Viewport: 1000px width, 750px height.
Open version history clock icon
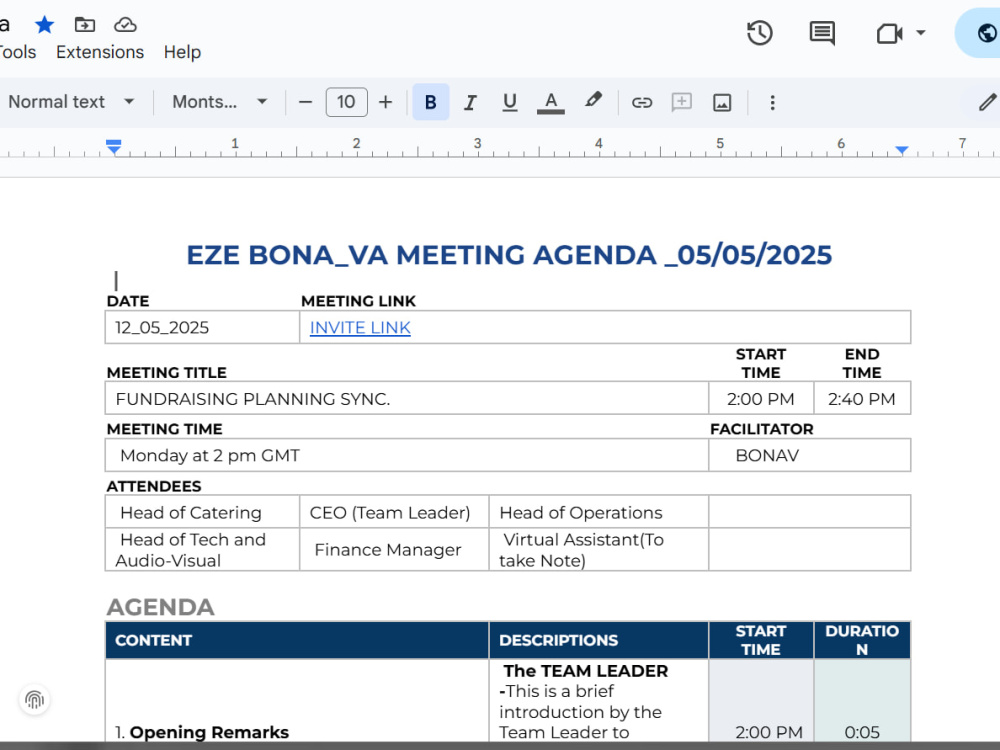tap(760, 33)
